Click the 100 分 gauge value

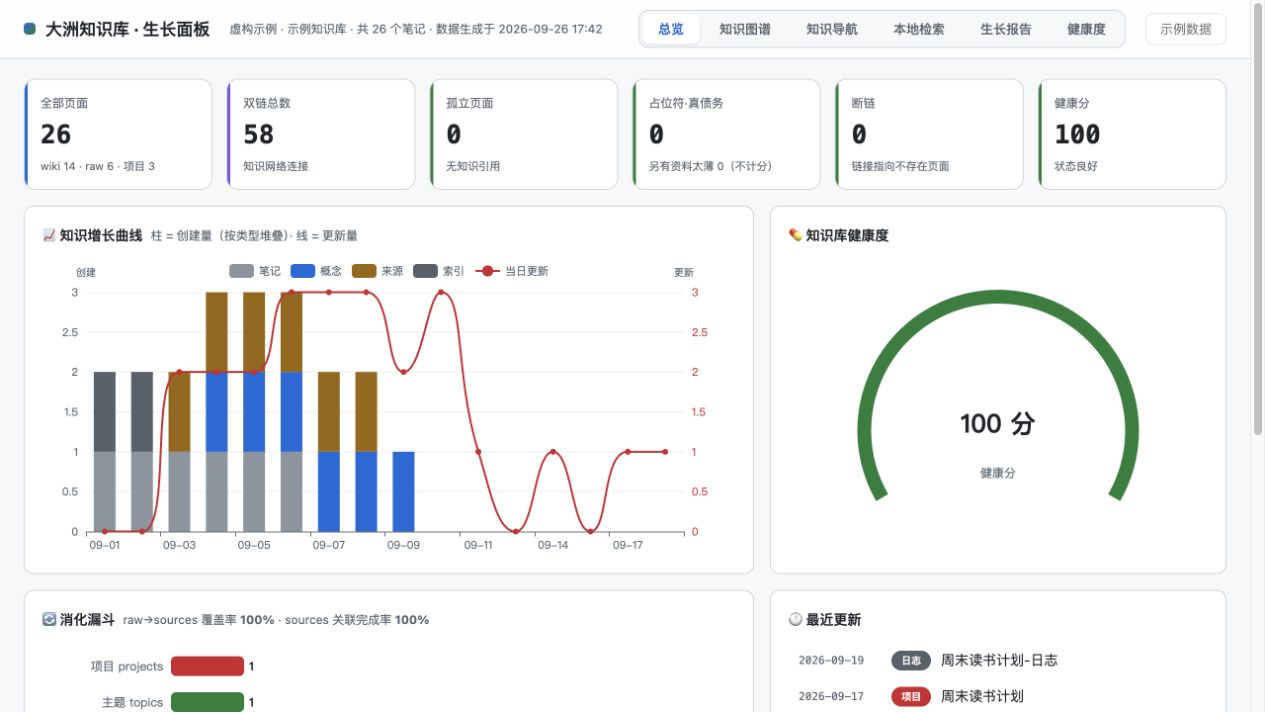click(x=997, y=424)
